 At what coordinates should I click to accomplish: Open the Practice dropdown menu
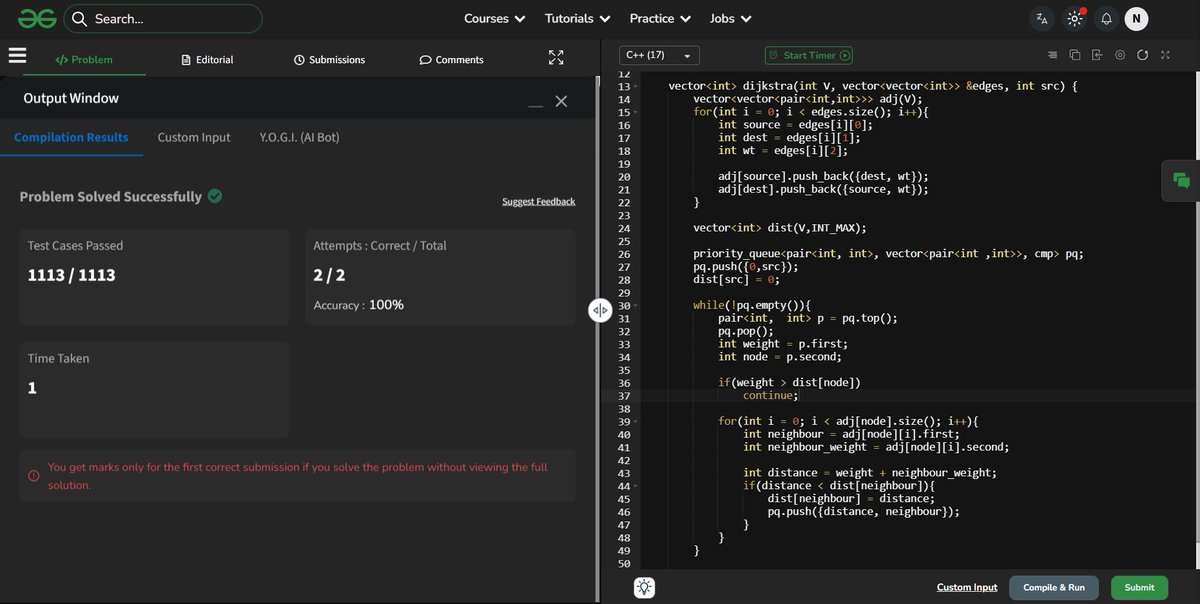pyautogui.click(x=660, y=18)
